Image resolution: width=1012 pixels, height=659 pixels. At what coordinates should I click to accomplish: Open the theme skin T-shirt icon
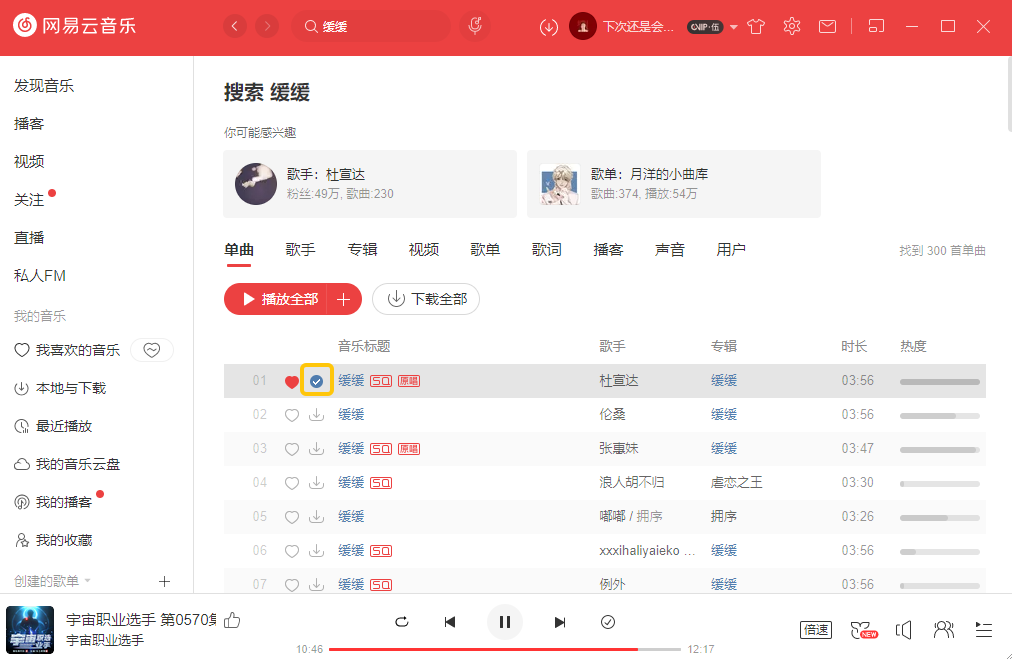coord(756,26)
